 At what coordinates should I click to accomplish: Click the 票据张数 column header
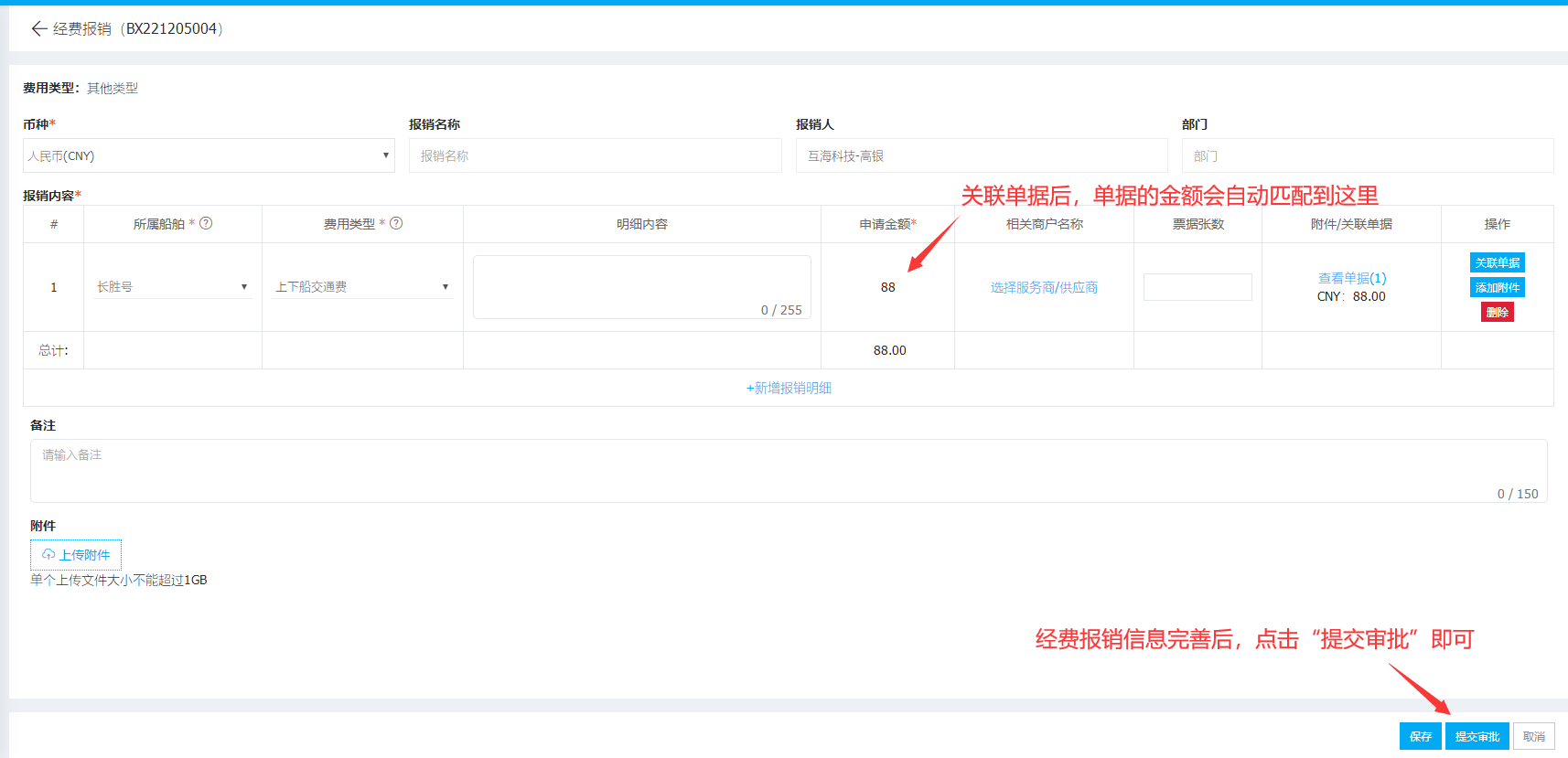[x=1197, y=224]
